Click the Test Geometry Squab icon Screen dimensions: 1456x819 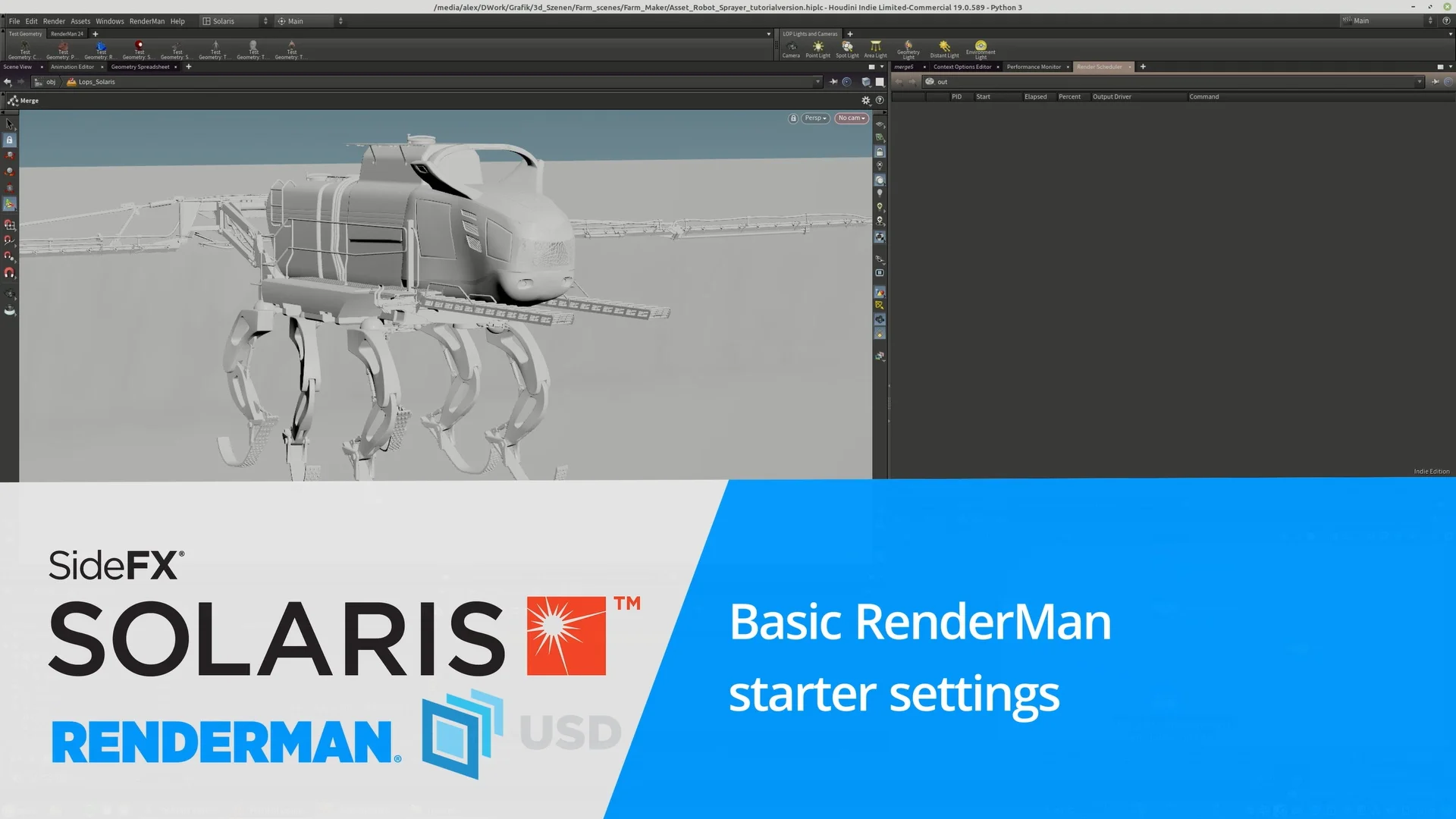point(177,50)
